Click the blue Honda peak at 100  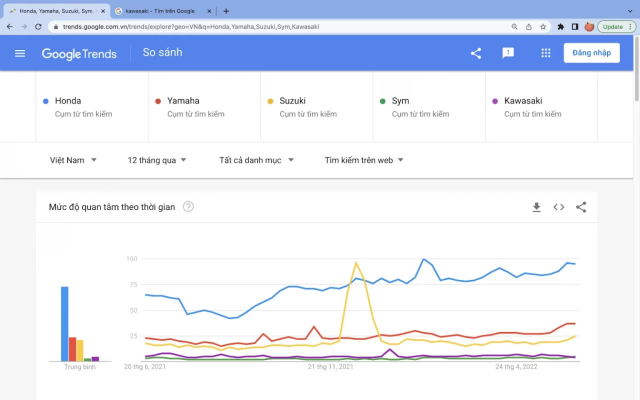point(424,259)
